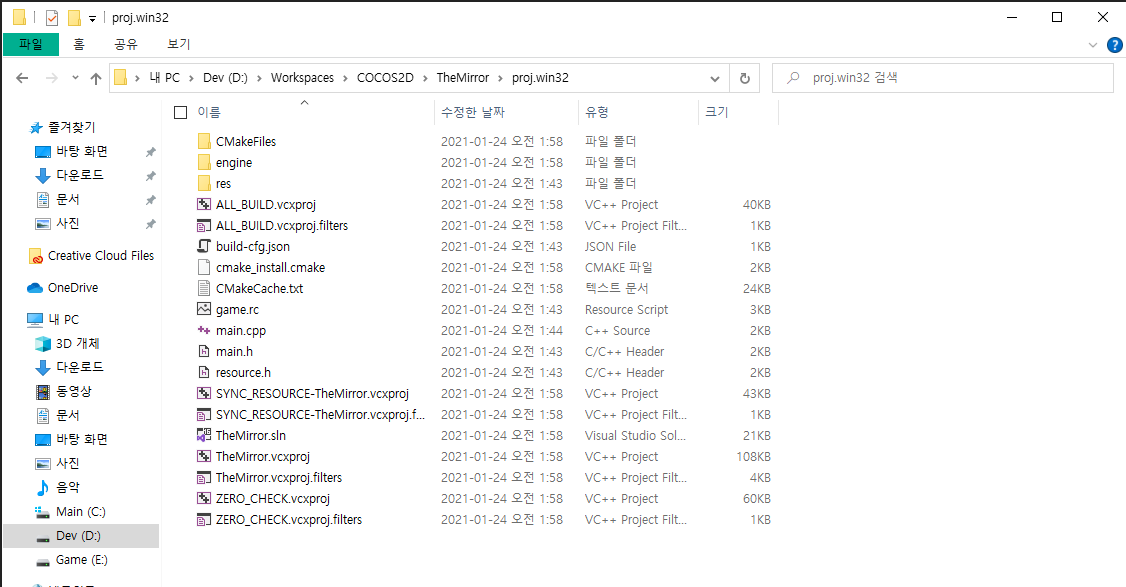Click the ALL_BUILD.vcxproj file icon
The image size is (1126, 587).
tap(204, 205)
